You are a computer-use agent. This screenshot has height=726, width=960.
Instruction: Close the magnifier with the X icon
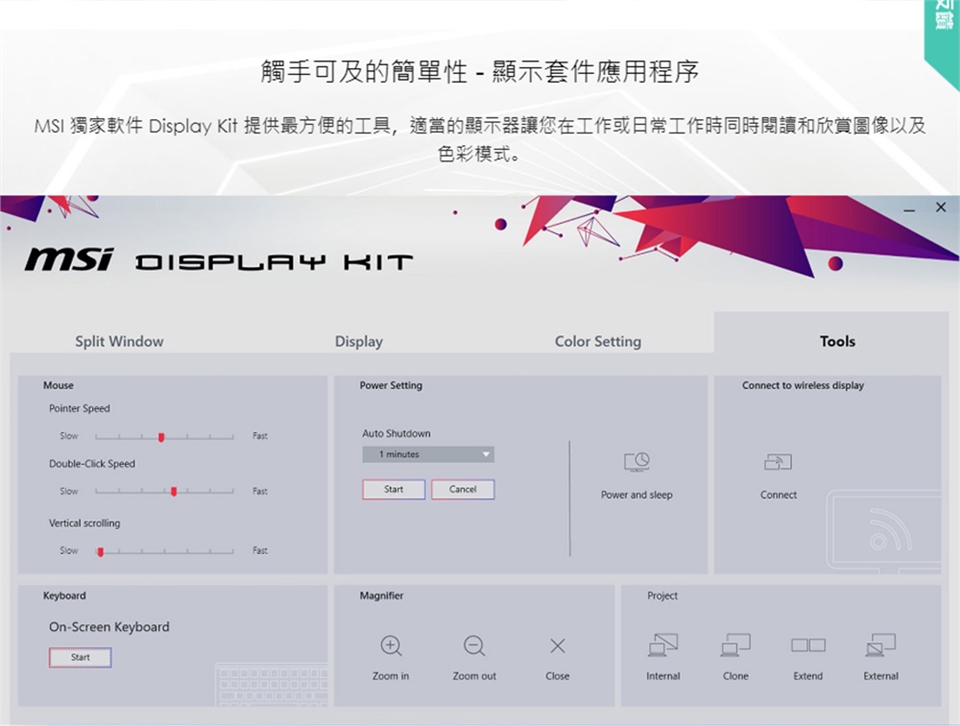[x=557, y=646]
